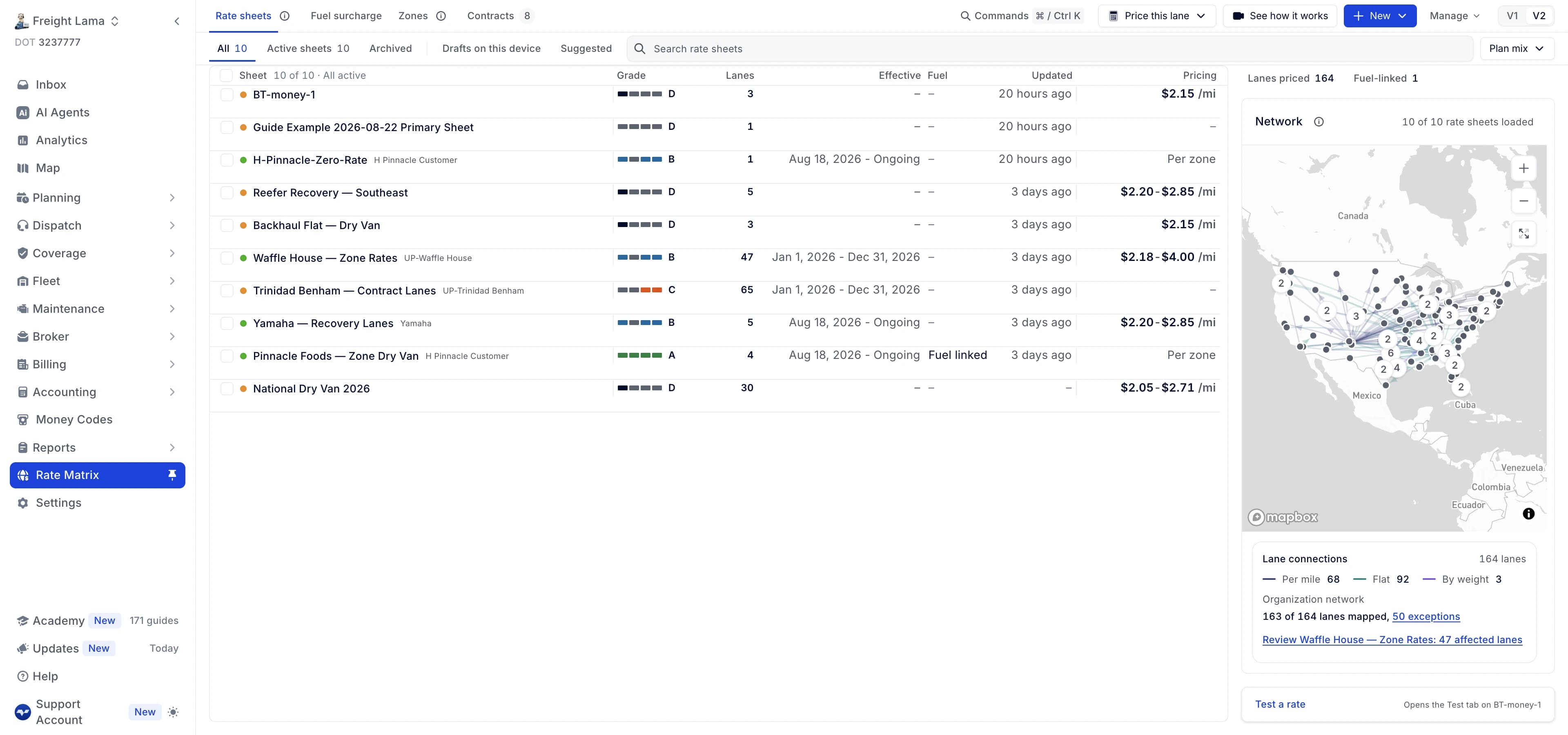Switch to the Fuel surcharge tab
This screenshot has width=1568, height=735.
tap(346, 16)
